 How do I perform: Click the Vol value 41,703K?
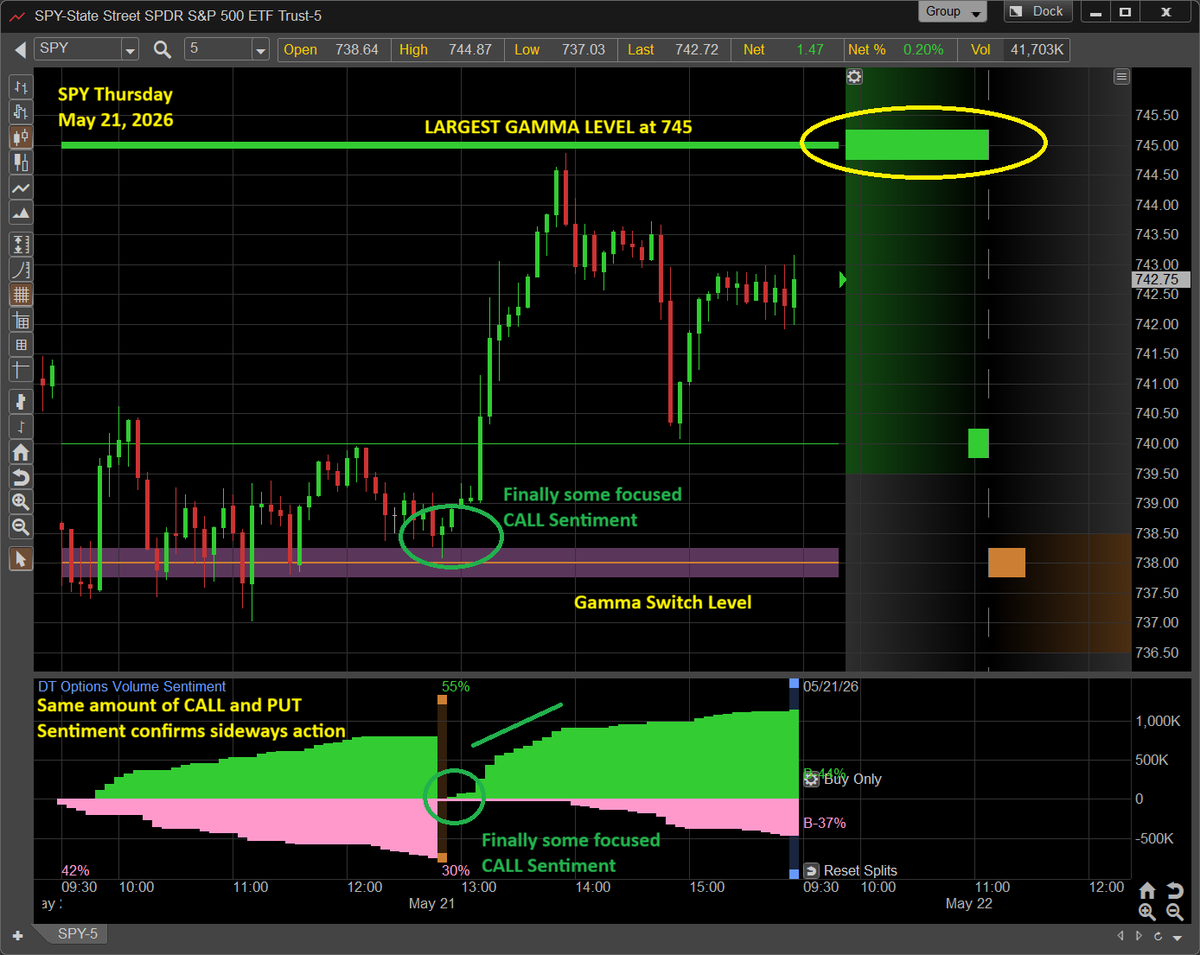tap(1036, 50)
